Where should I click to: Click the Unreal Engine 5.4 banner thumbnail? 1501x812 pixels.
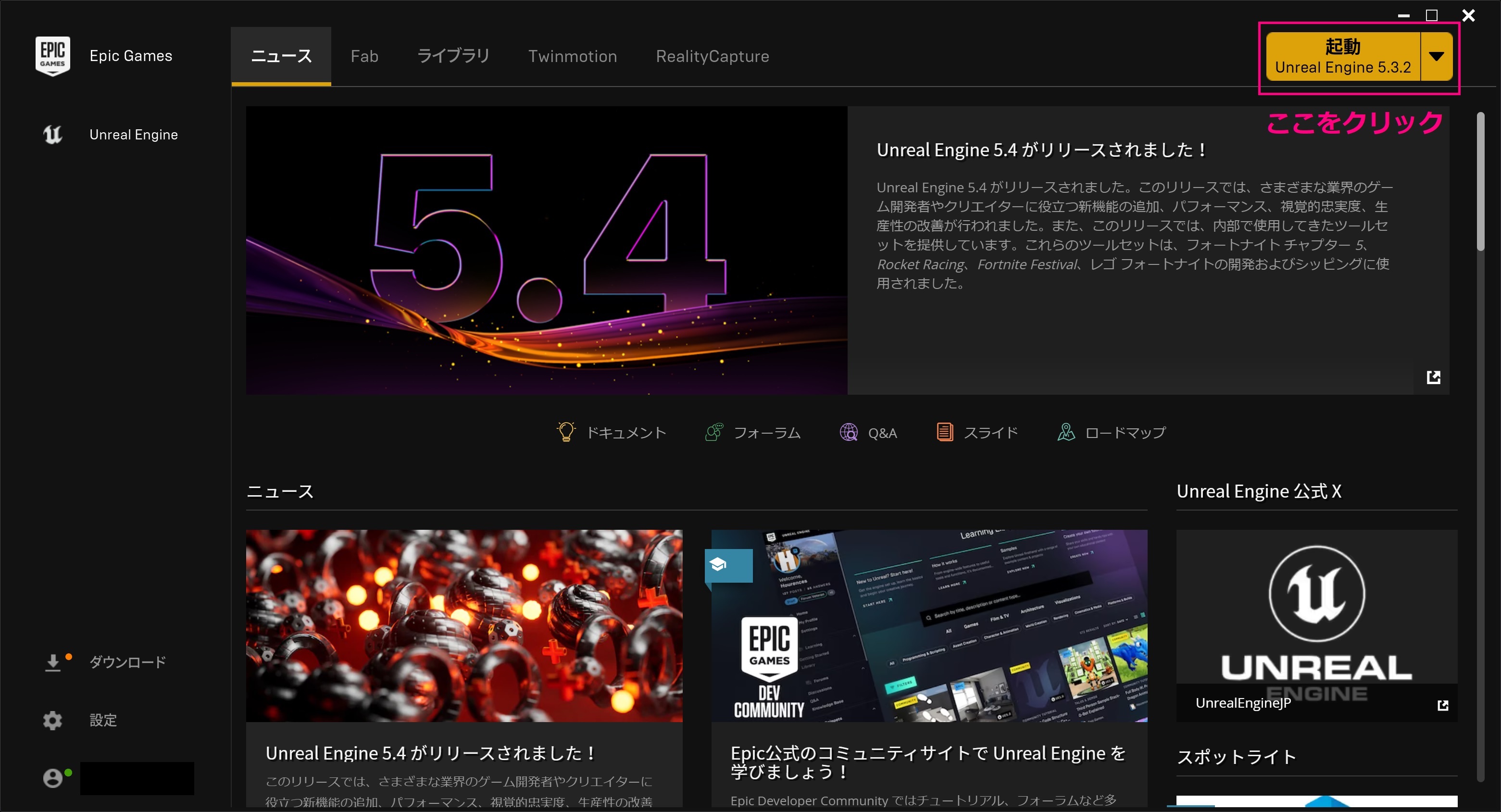(546, 250)
